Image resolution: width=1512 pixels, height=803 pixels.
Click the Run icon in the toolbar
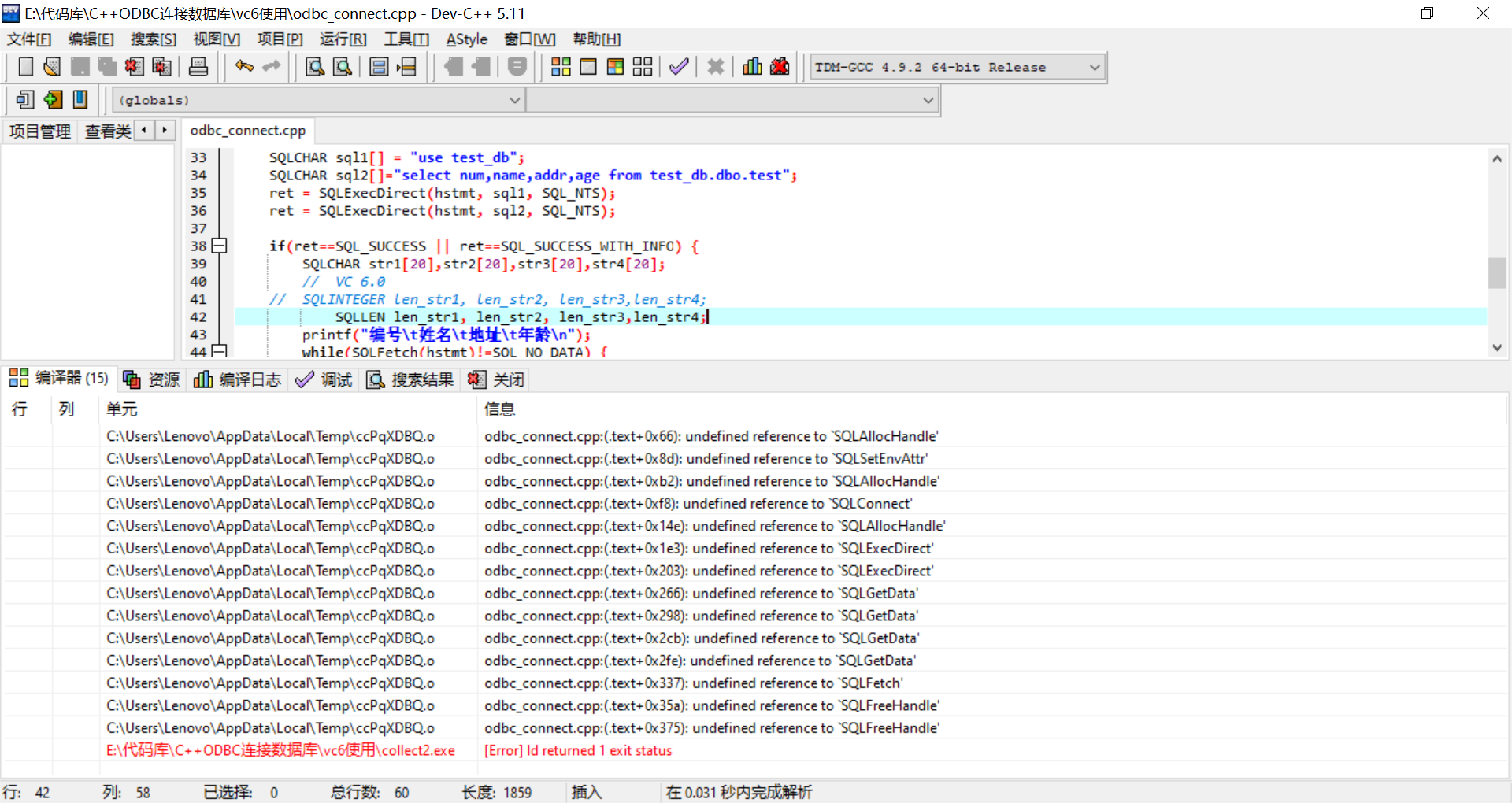pos(588,67)
